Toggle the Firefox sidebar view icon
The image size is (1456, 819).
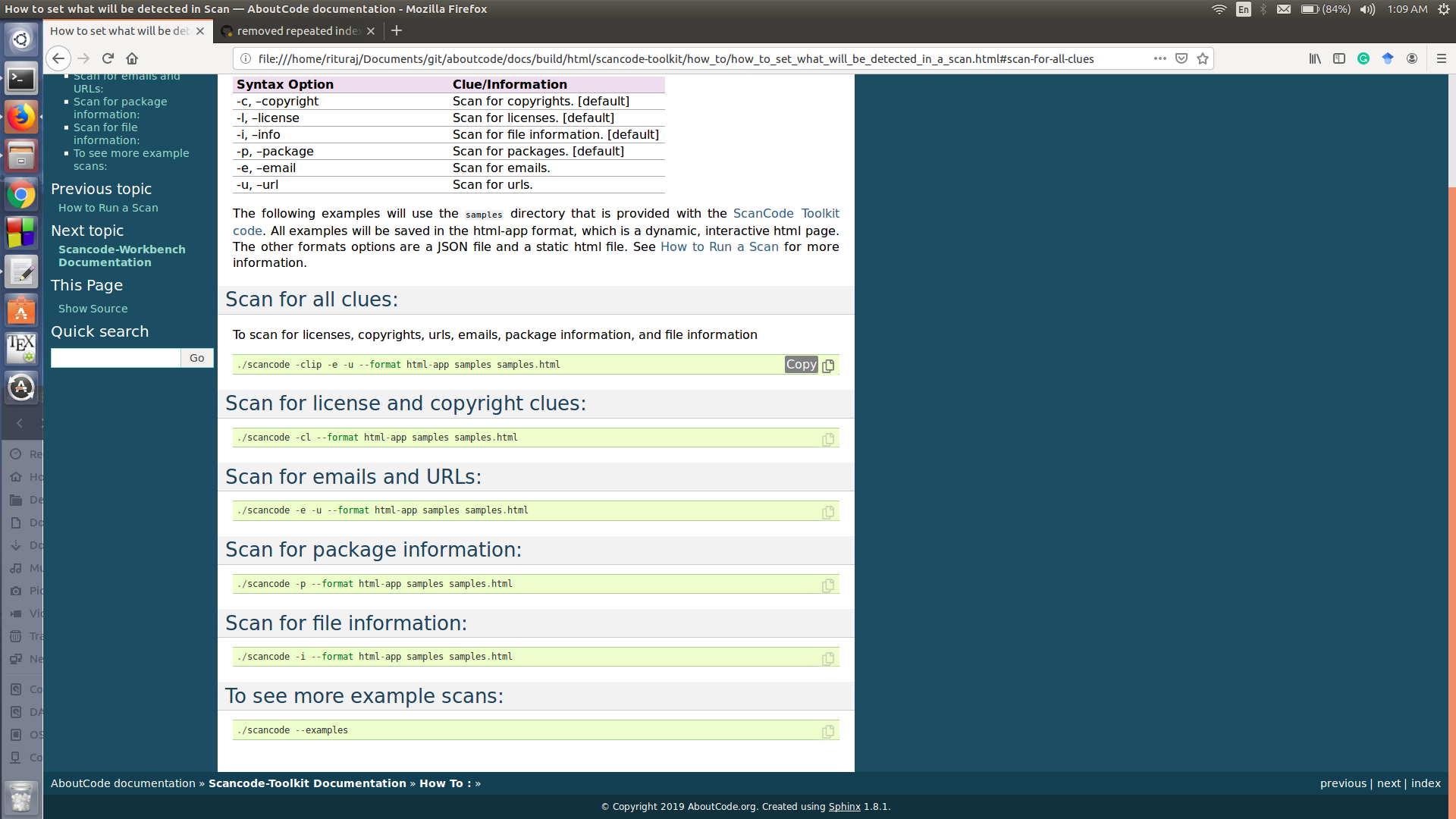click(x=1339, y=58)
